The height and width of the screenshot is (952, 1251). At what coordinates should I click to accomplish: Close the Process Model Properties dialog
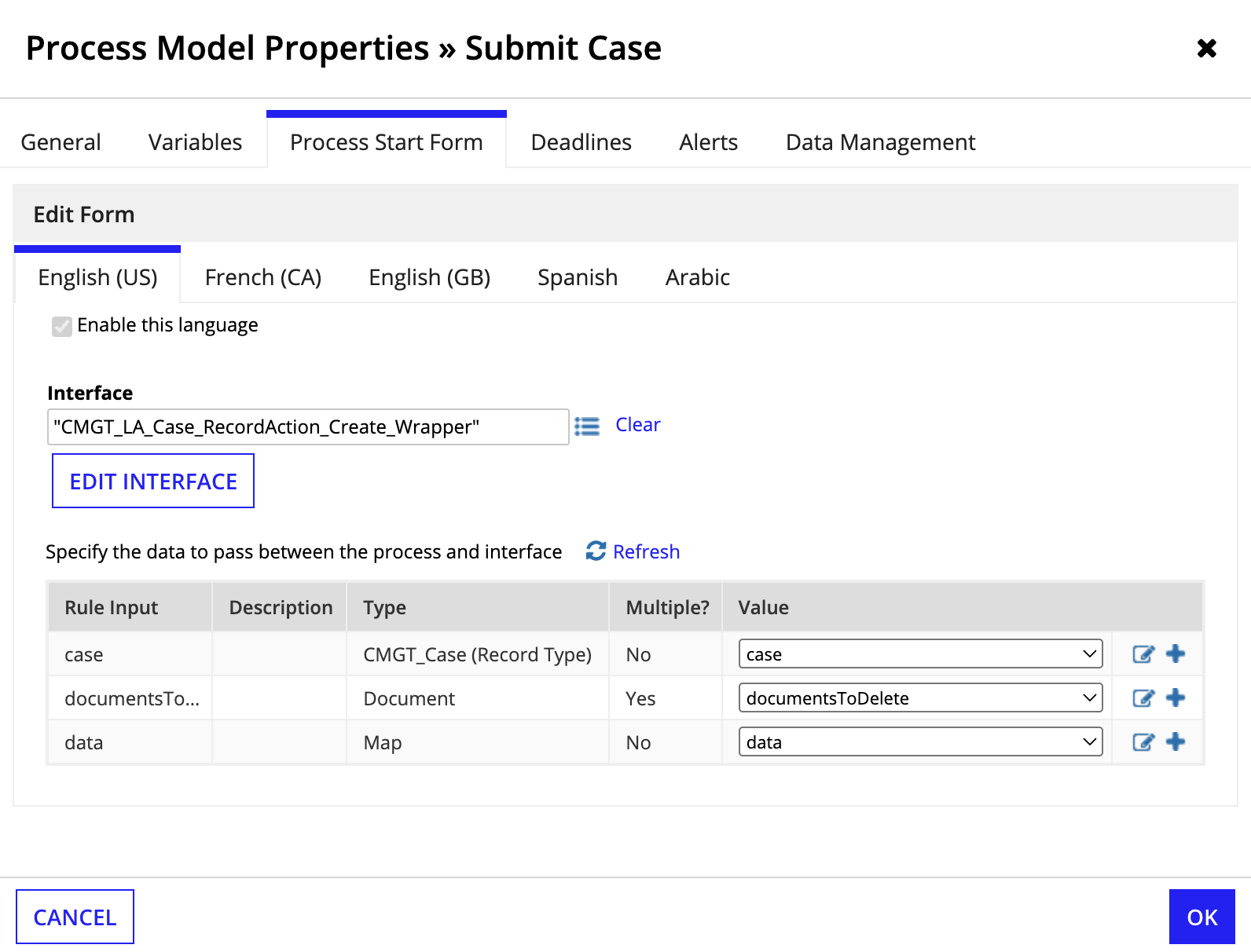coord(1207,49)
